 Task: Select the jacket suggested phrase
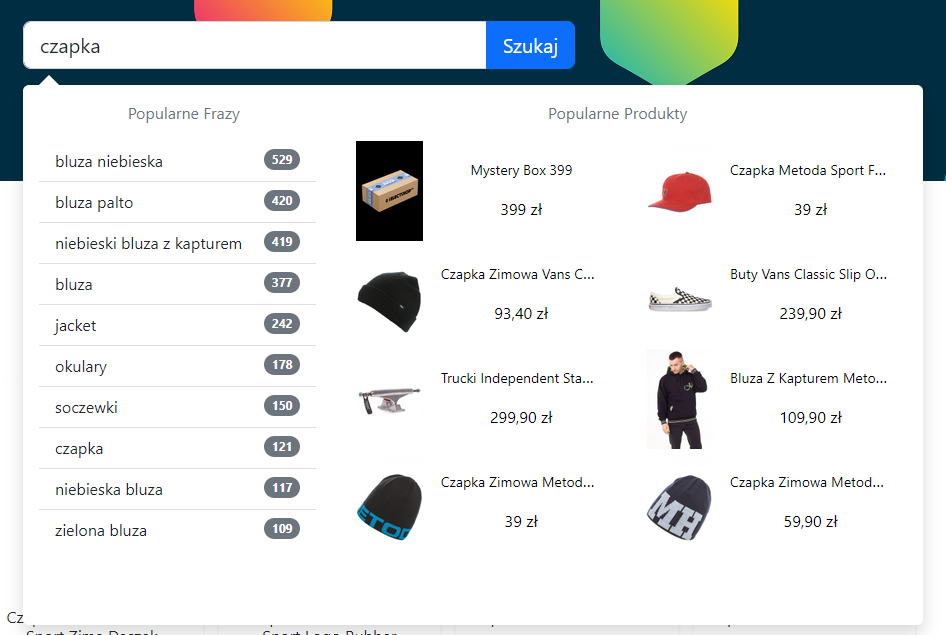177,325
